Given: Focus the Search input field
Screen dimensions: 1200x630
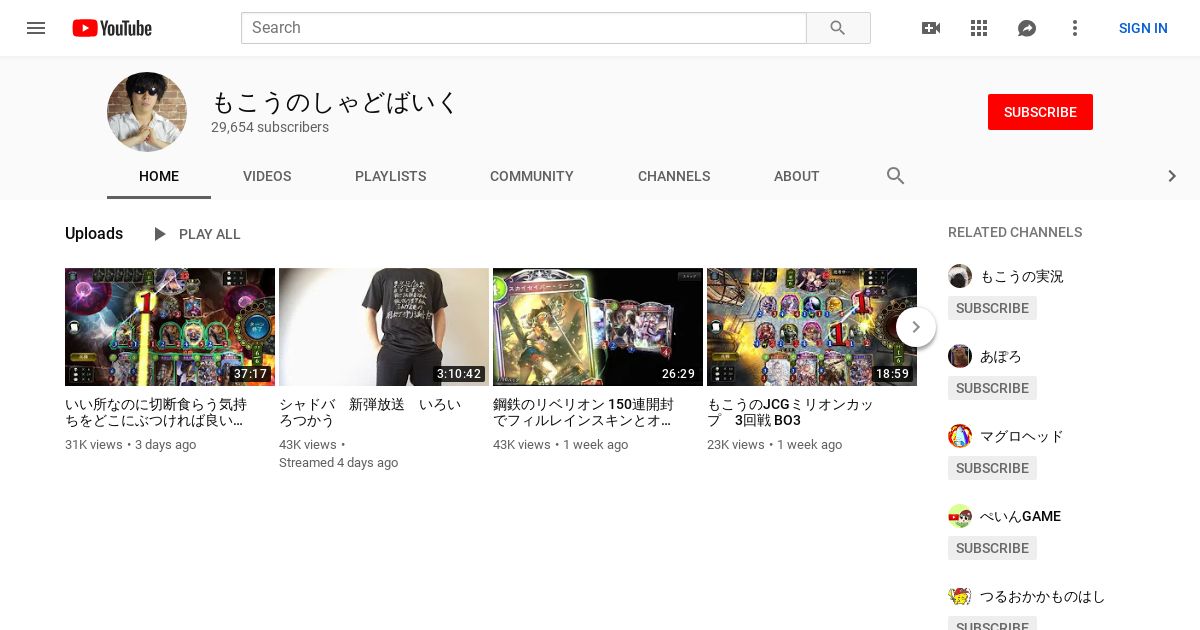Looking at the screenshot, I should [524, 28].
